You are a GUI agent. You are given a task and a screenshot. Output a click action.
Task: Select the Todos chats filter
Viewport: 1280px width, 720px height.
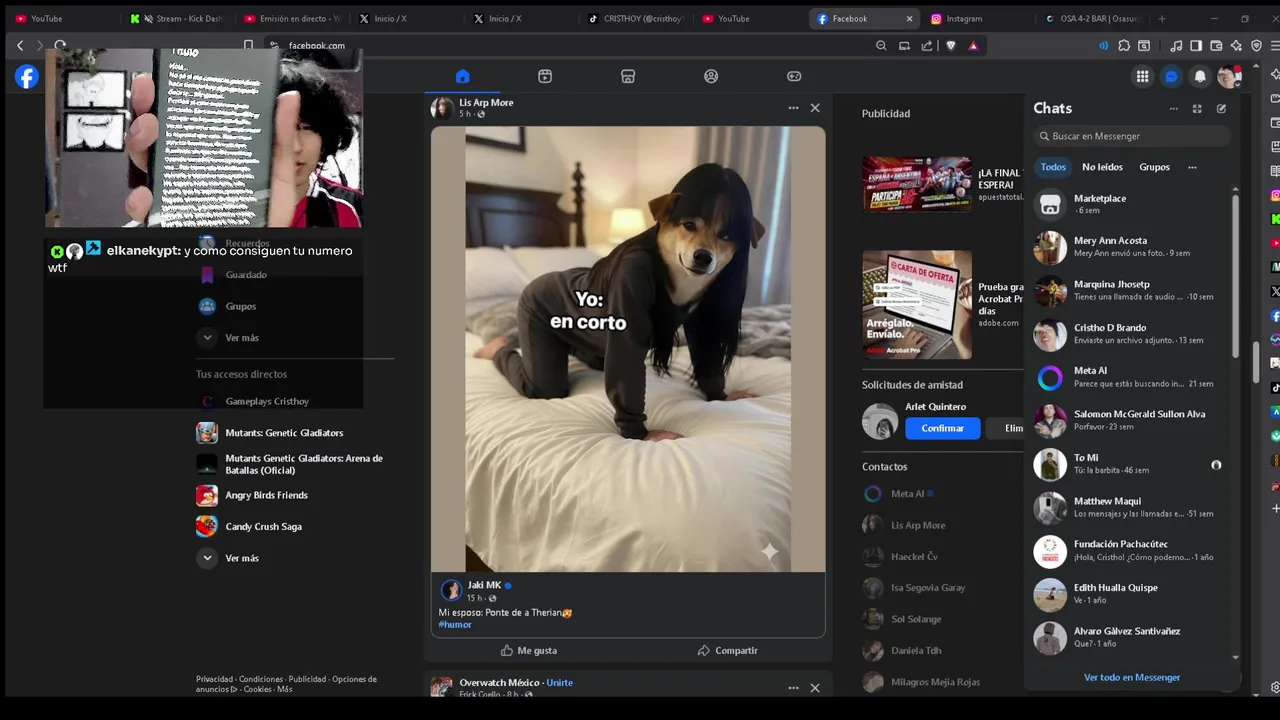click(1053, 167)
